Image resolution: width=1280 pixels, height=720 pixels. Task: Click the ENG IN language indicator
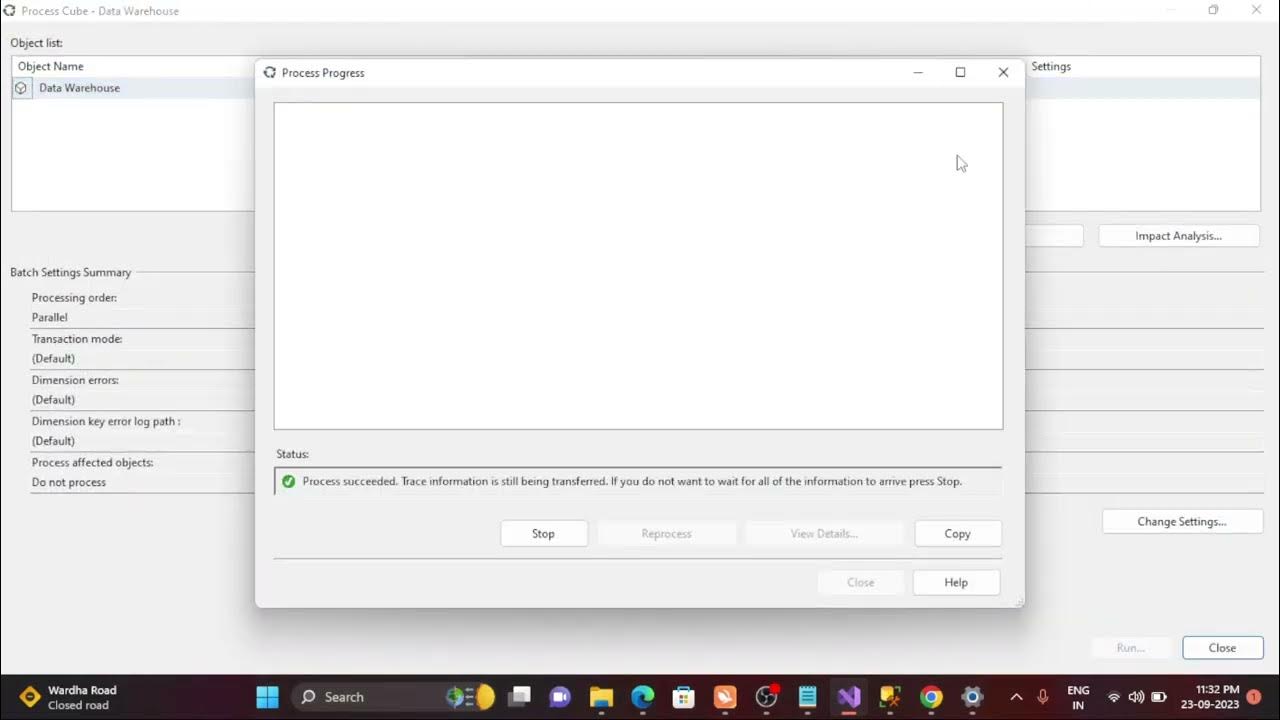coord(1078,697)
